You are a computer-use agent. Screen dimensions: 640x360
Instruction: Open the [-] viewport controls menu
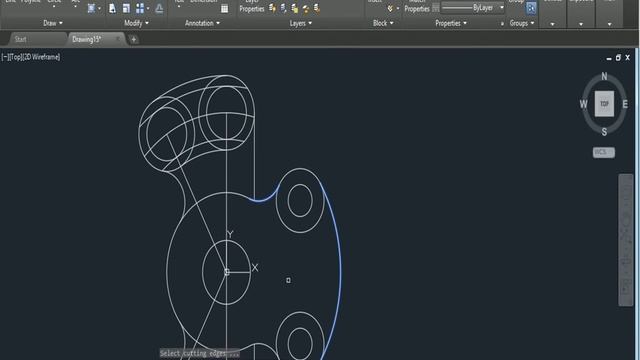click(x=5, y=57)
